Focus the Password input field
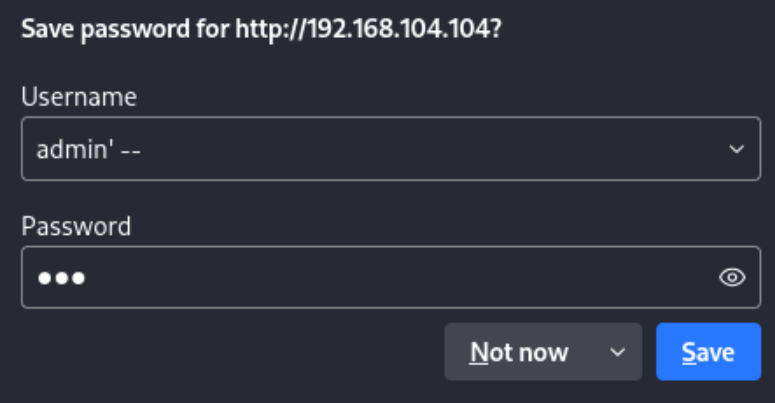Image resolution: width=775 pixels, height=403 pixels. tap(370, 278)
